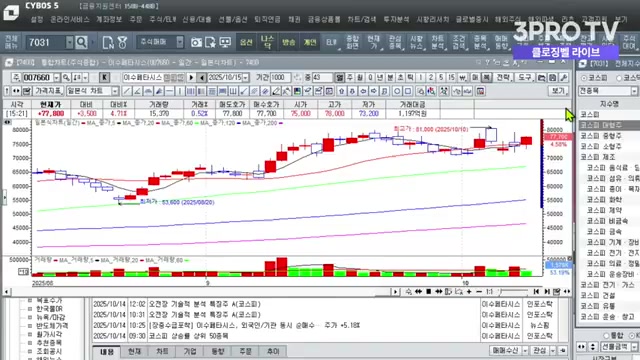Open the stock code 007660 dropdown arrow
Image resolution: width=640 pixels, height=360 pixels.
pos(56,78)
